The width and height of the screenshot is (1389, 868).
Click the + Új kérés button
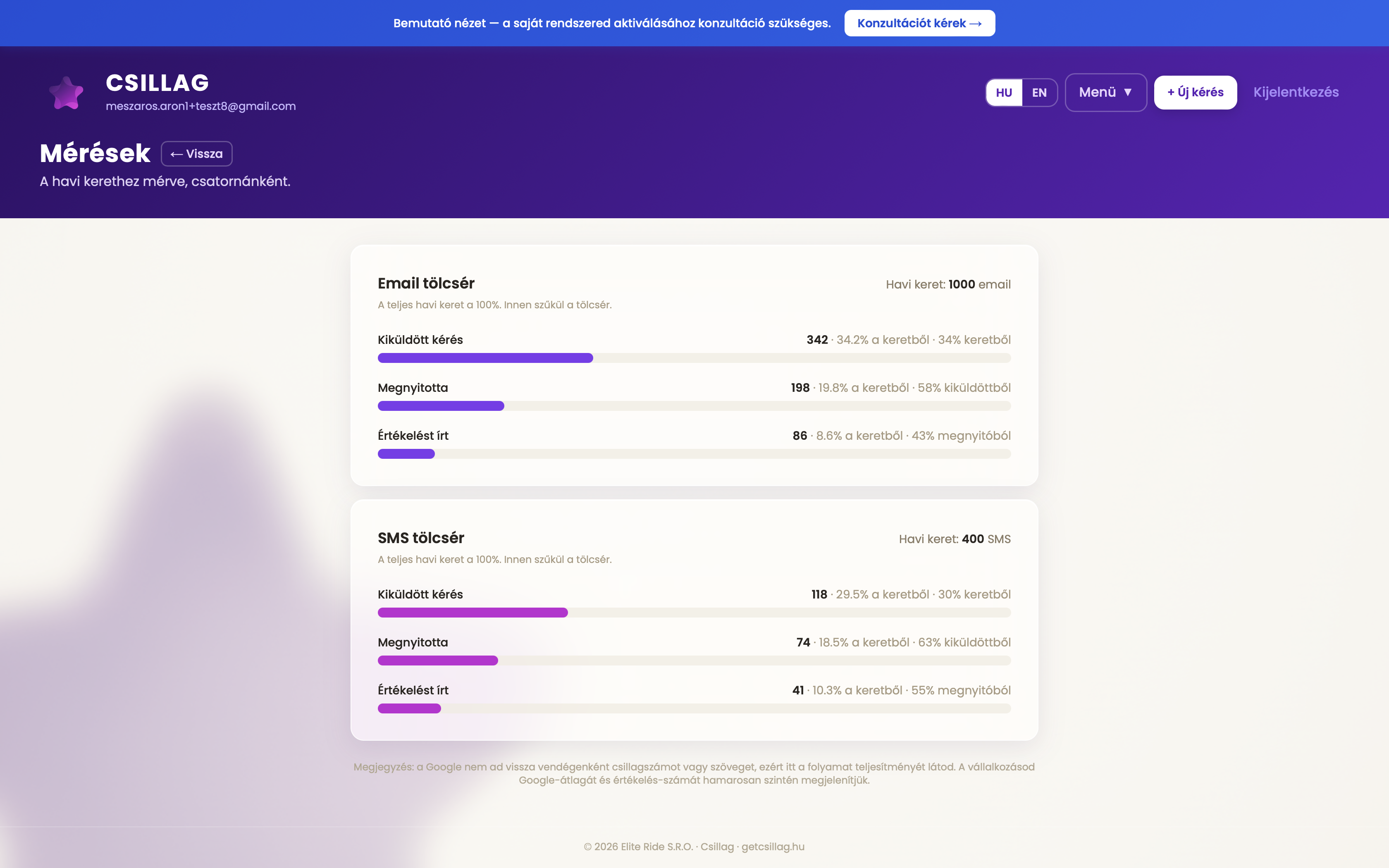1195,93
